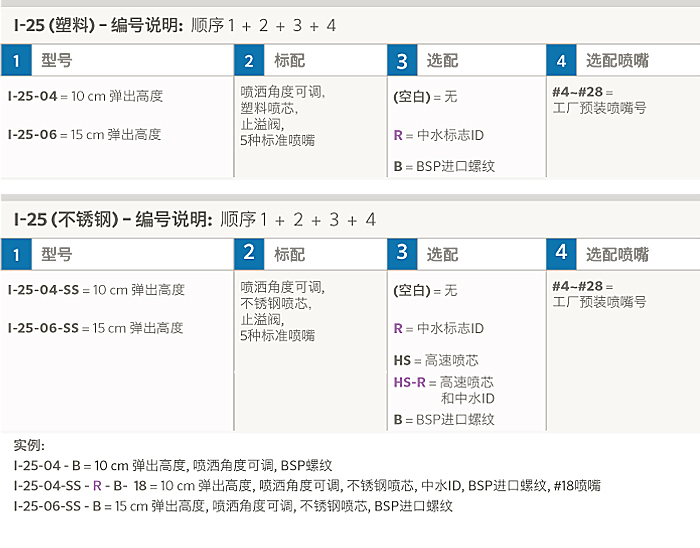
Task: Click the number 4 badge beside 选配喷嘴 in the plastic table
Action: click(x=561, y=61)
